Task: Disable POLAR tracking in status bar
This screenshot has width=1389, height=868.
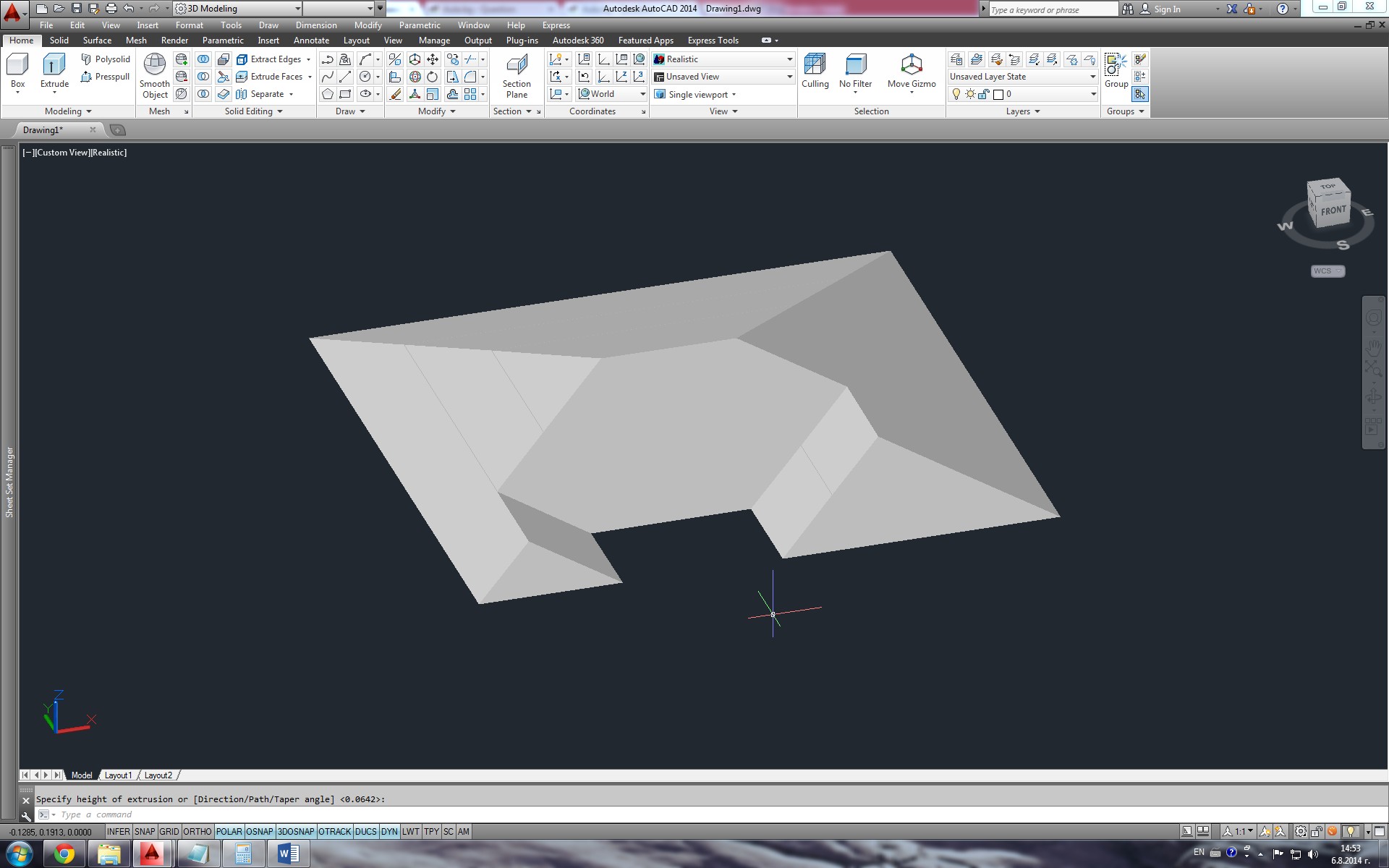Action: pyautogui.click(x=229, y=832)
